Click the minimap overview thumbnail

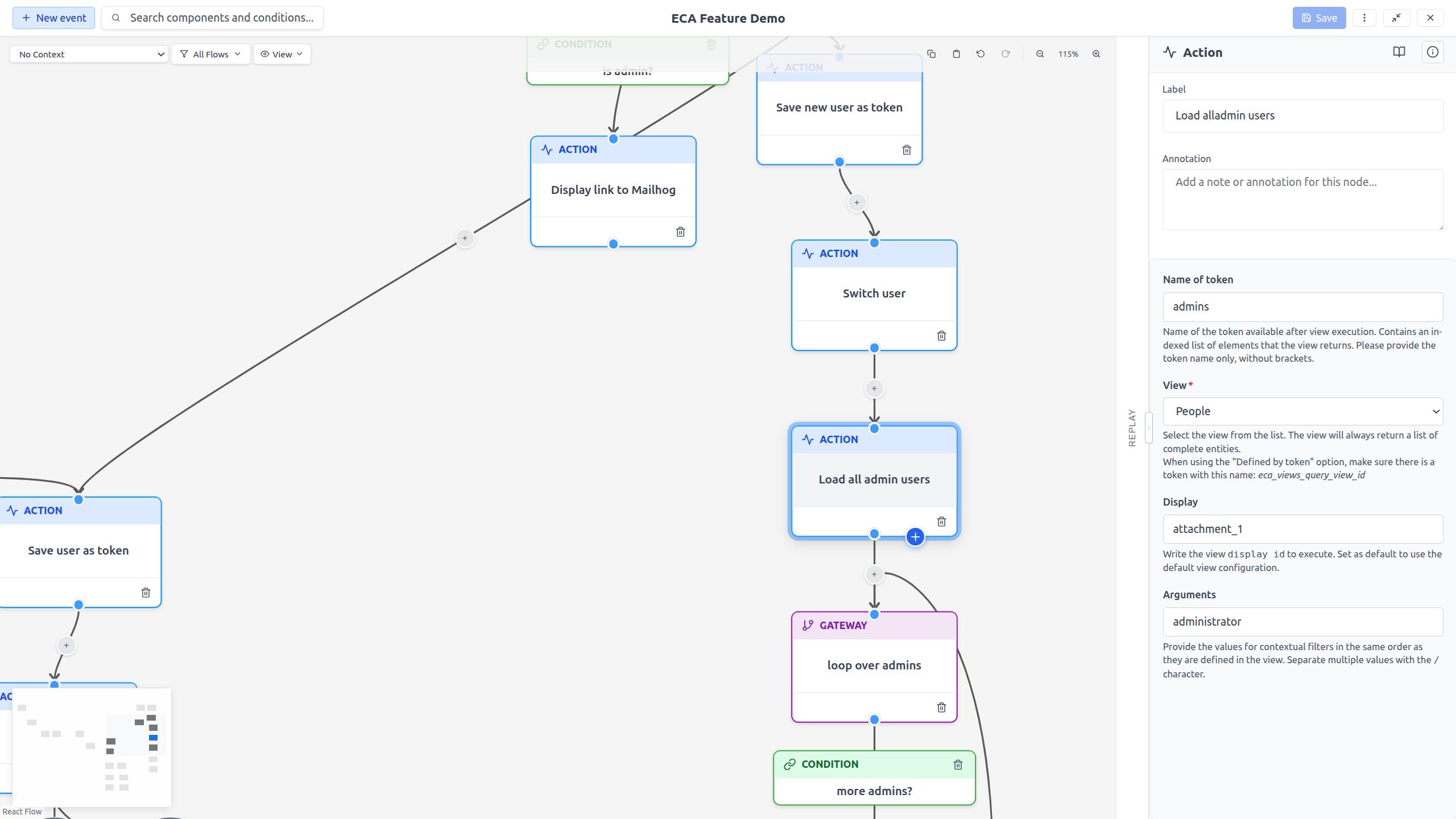pyautogui.click(x=92, y=746)
